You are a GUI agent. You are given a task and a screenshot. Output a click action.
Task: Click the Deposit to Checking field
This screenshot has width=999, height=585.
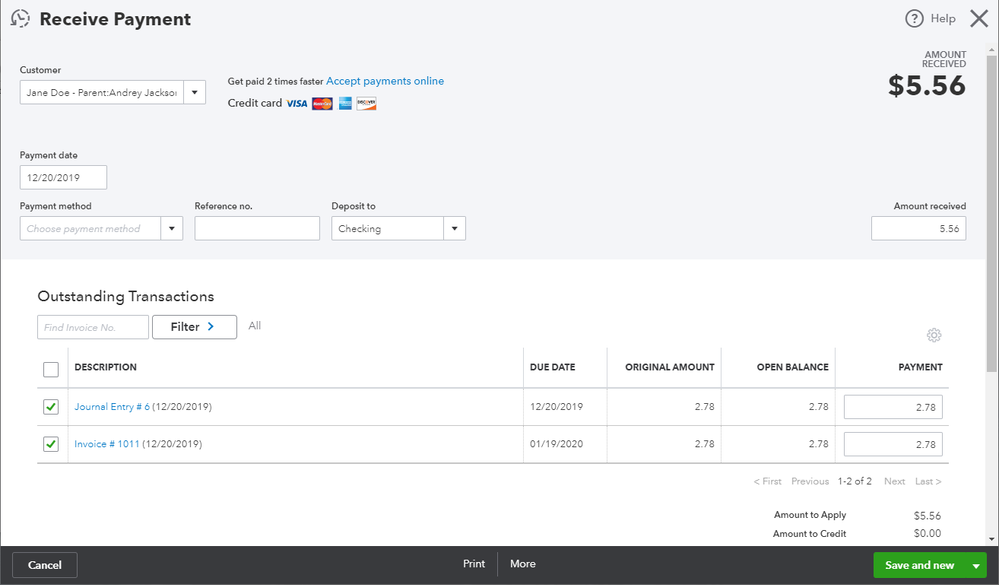pyautogui.click(x=387, y=228)
